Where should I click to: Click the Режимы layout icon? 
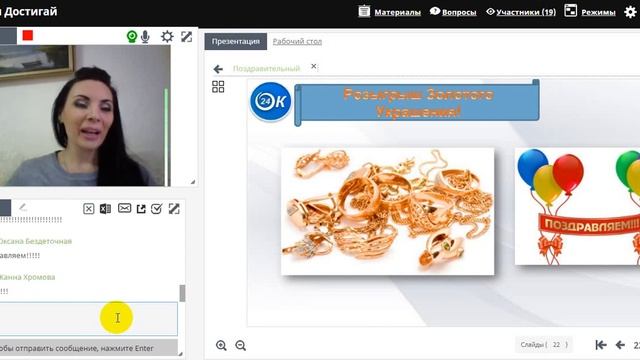[x=570, y=11]
